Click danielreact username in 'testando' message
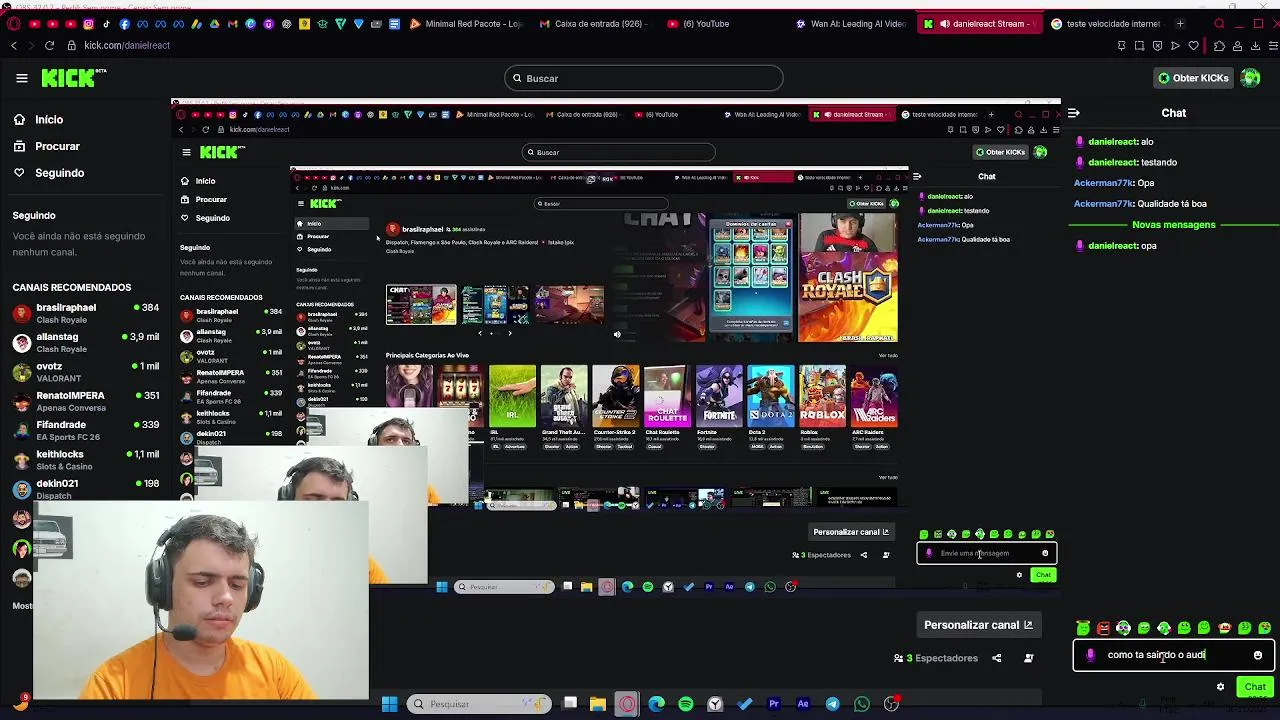The width and height of the screenshot is (1280, 720). tap(1113, 162)
